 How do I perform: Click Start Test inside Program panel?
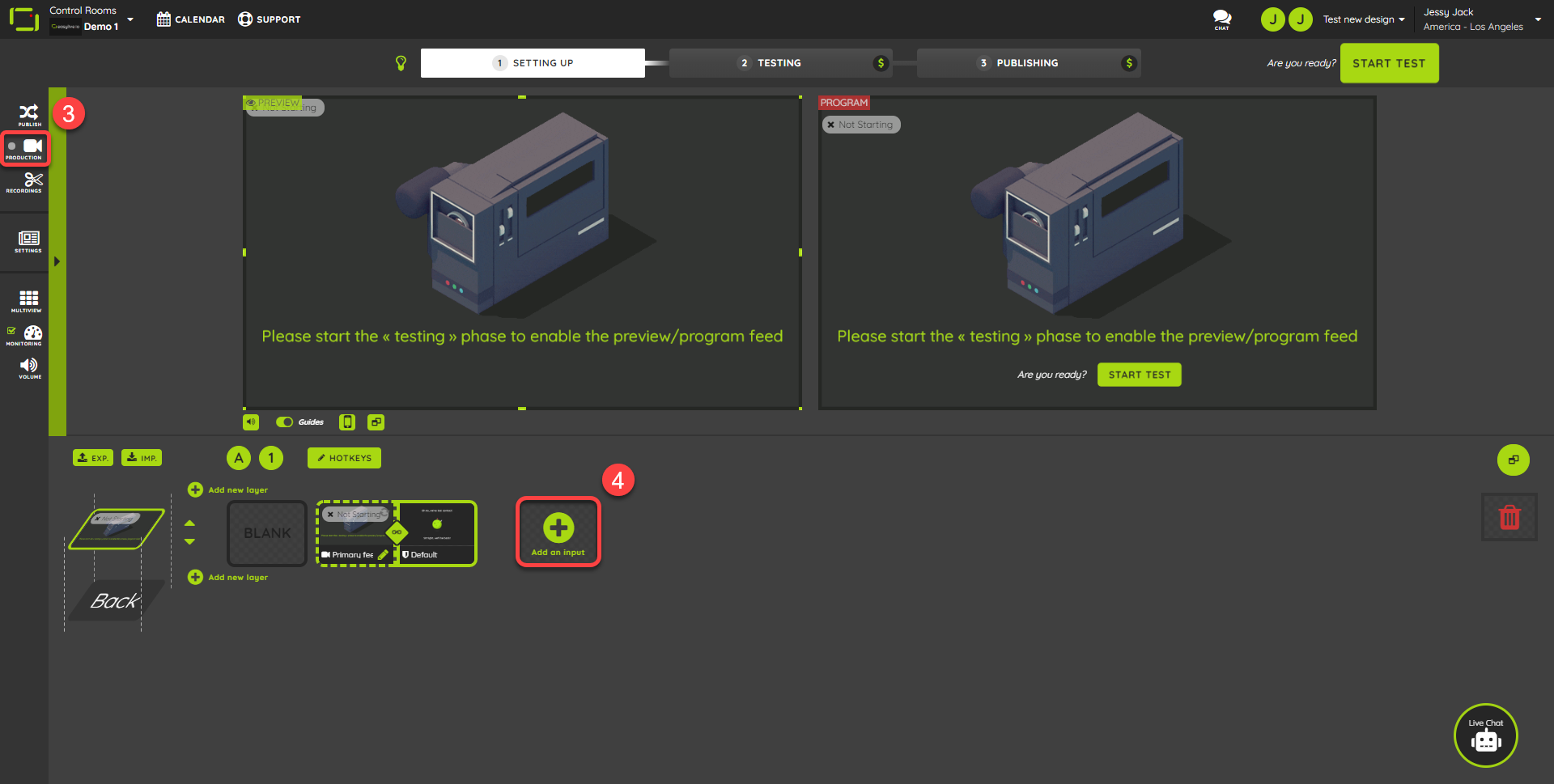pos(1139,375)
